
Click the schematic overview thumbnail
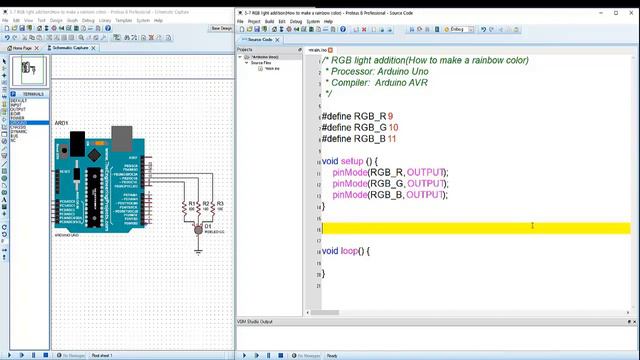(29, 71)
